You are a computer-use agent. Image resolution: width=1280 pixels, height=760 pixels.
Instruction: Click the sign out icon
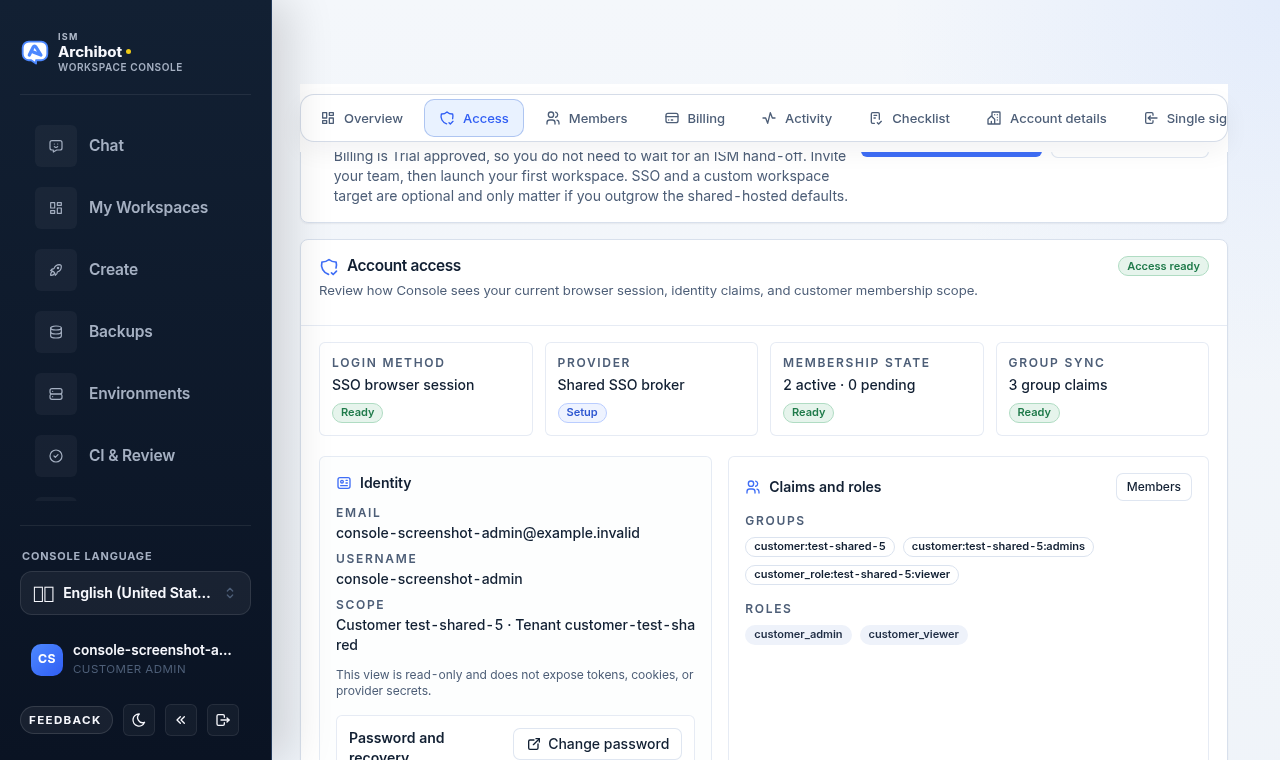click(x=223, y=720)
